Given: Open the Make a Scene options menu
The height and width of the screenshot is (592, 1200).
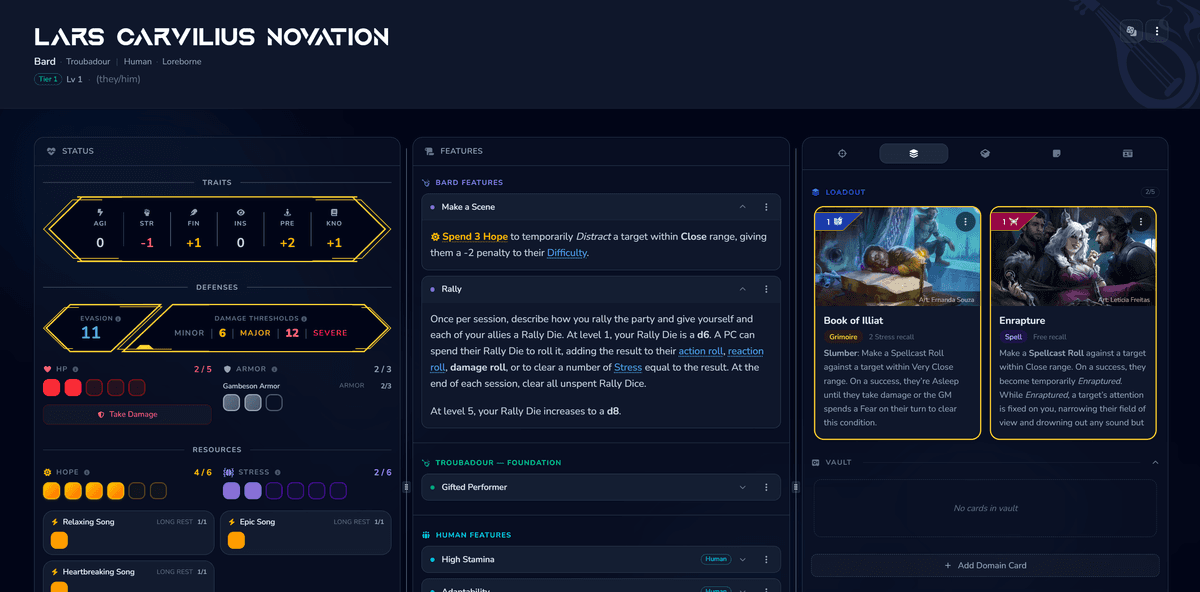Looking at the screenshot, I should click(766, 207).
